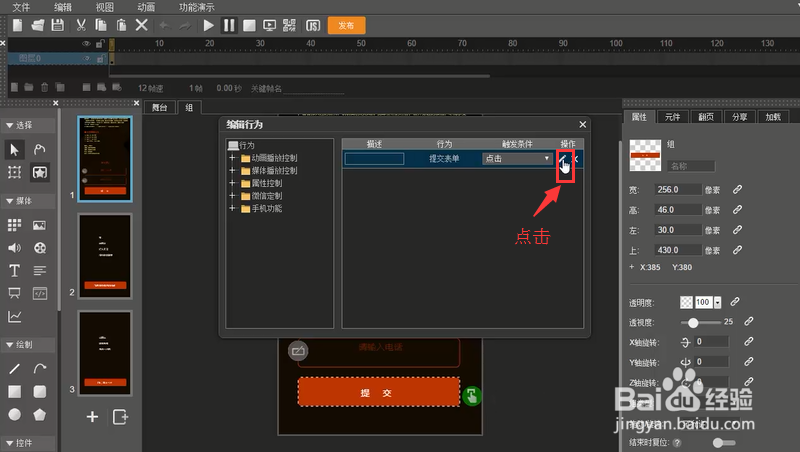Collapse the 选择 tool section
Screen dimensions: 800x452
click(9, 125)
